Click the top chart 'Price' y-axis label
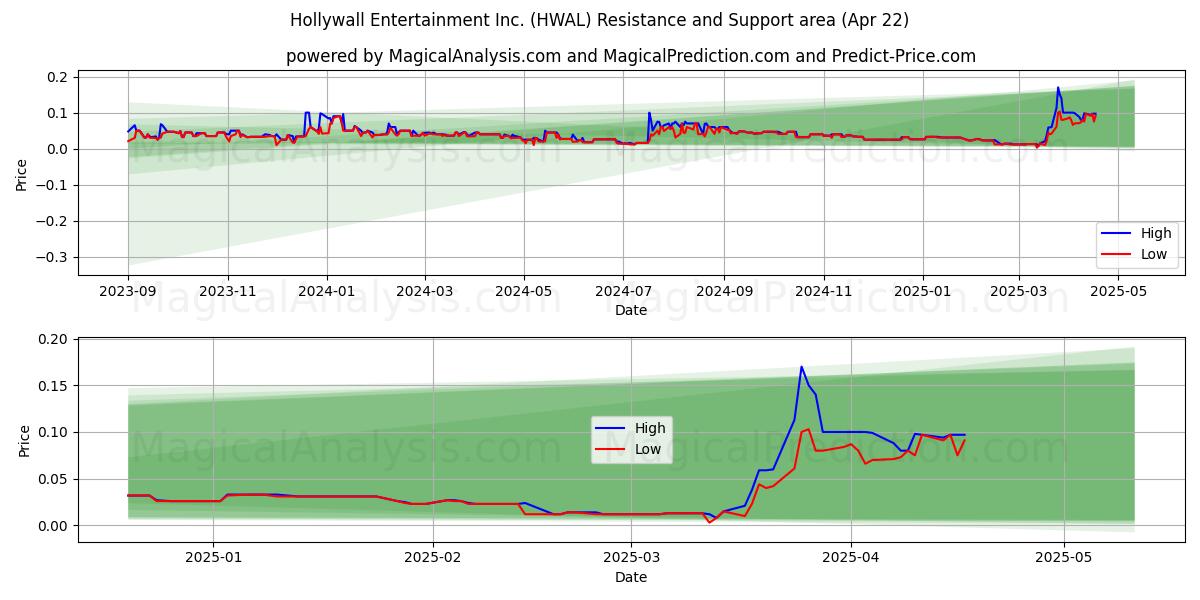Viewport: 1200px width, 600px height. pyautogui.click(x=22, y=173)
